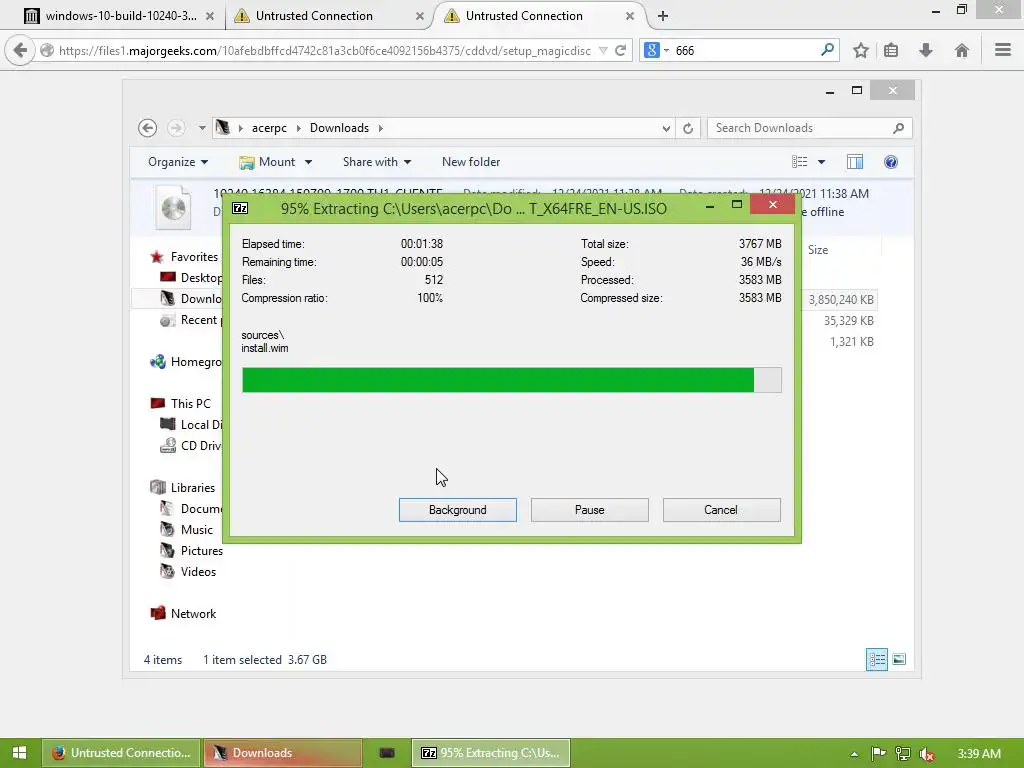This screenshot has height=768, width=1024.
Task: Select Recent places in navigation pane
Action: pos(192,320)
